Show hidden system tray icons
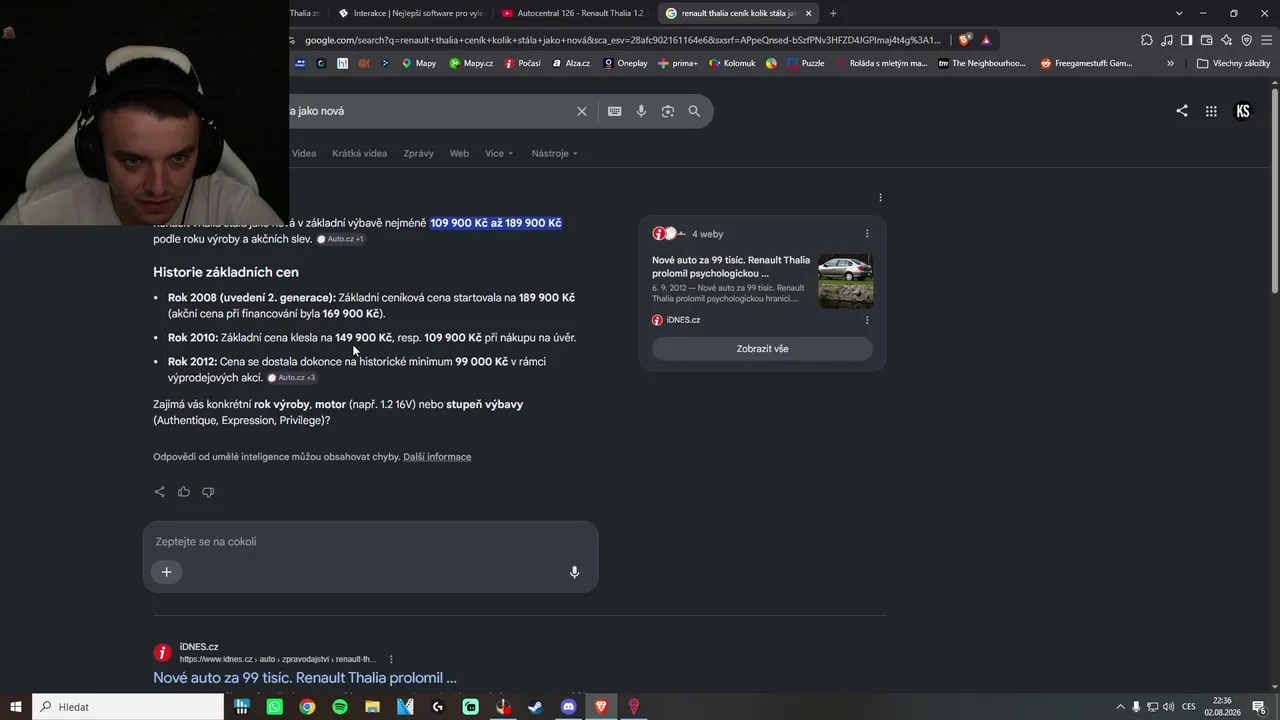The image size is (1280, 720). click(1120, 707)
